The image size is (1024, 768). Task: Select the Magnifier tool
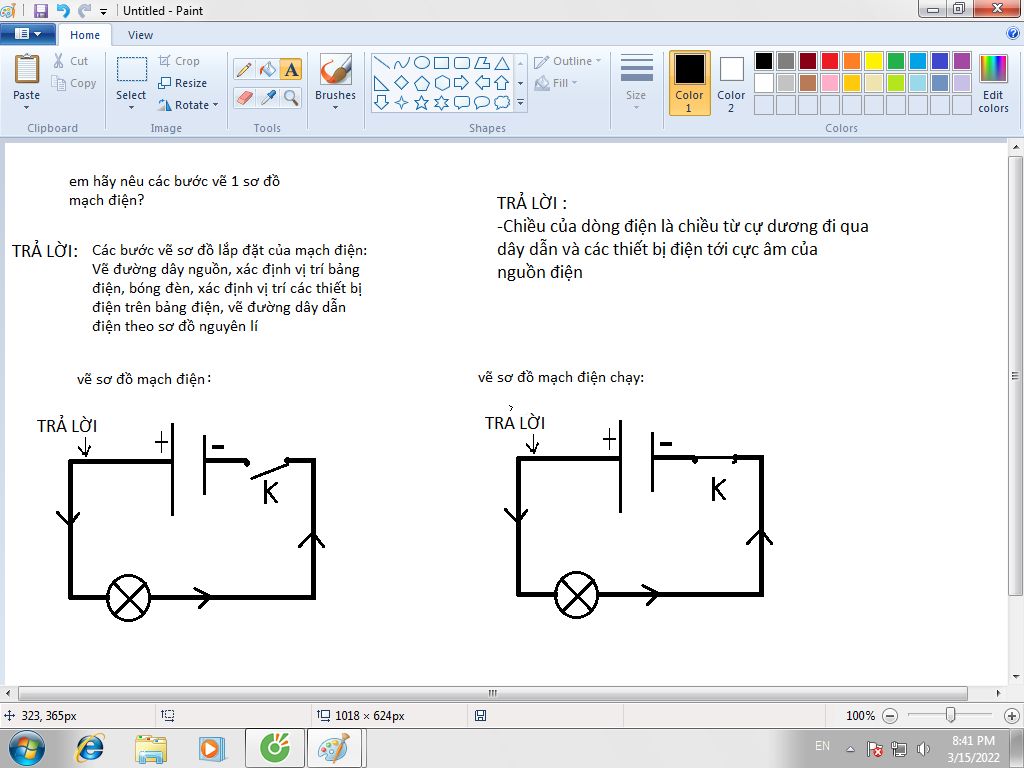pyautogui.click(x=291, y=98)
